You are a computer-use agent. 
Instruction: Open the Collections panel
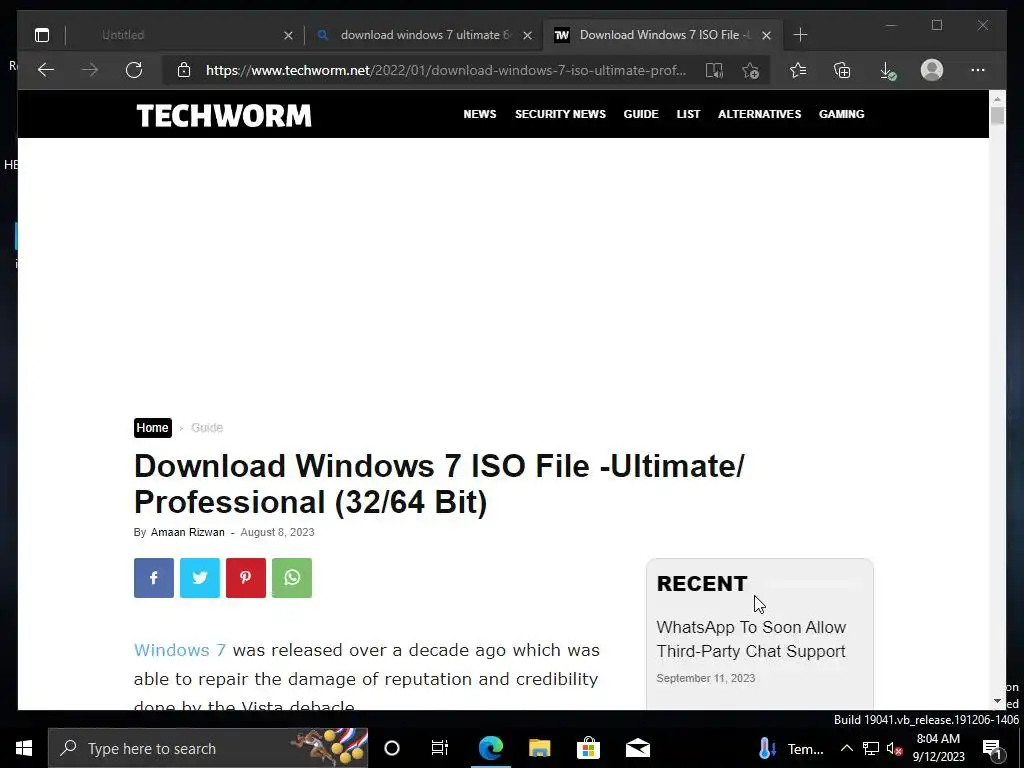[842, 70]
